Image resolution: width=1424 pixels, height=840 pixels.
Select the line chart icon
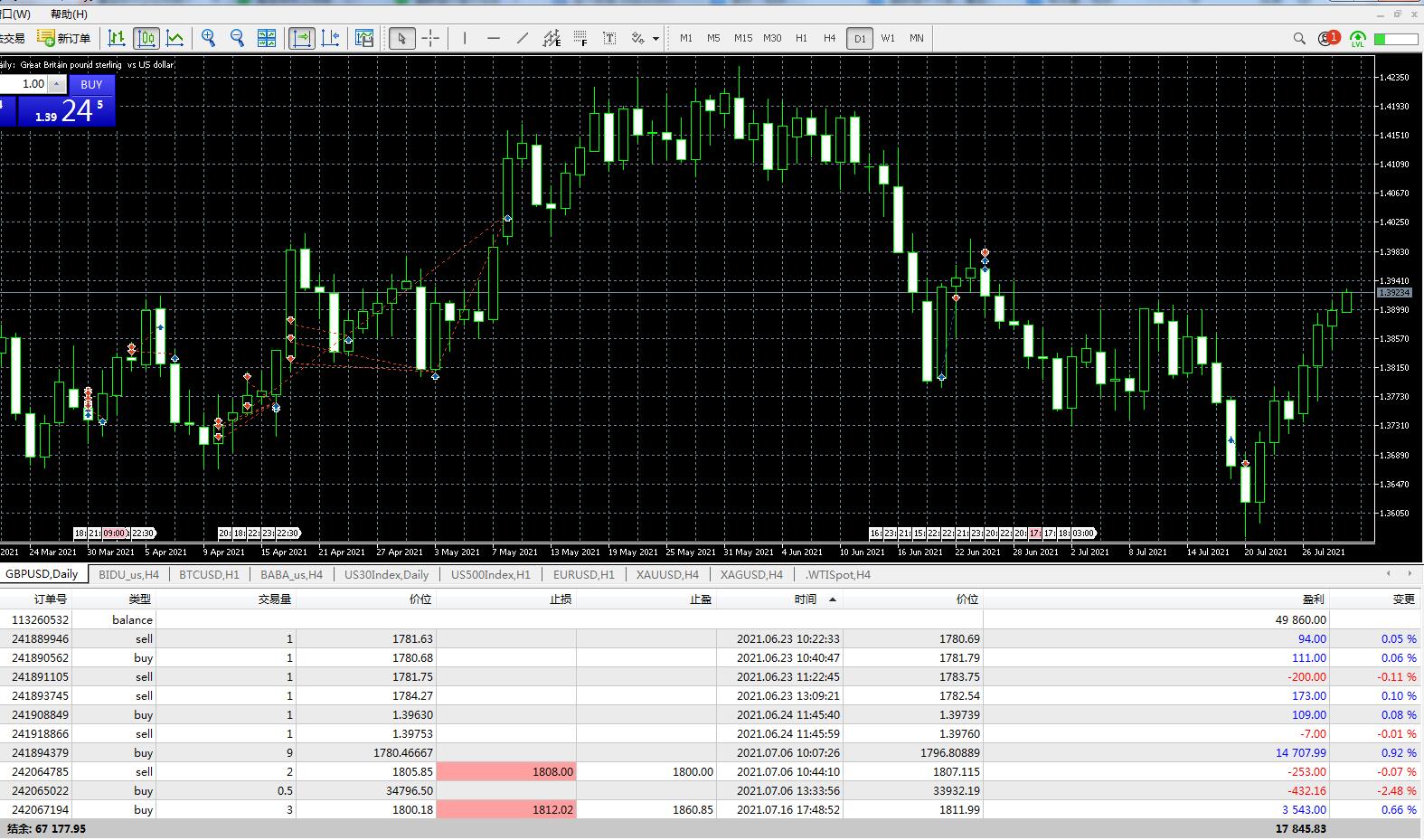175,38
